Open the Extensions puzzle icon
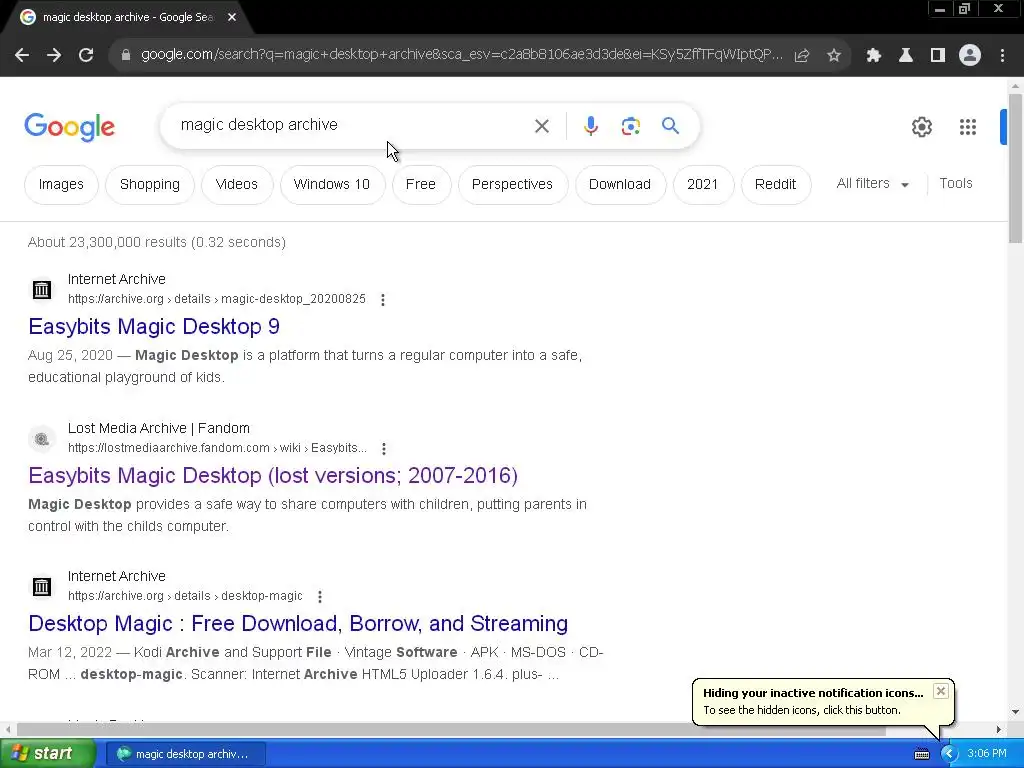Viewport: 1024px width, 768px height. [874, 56]
